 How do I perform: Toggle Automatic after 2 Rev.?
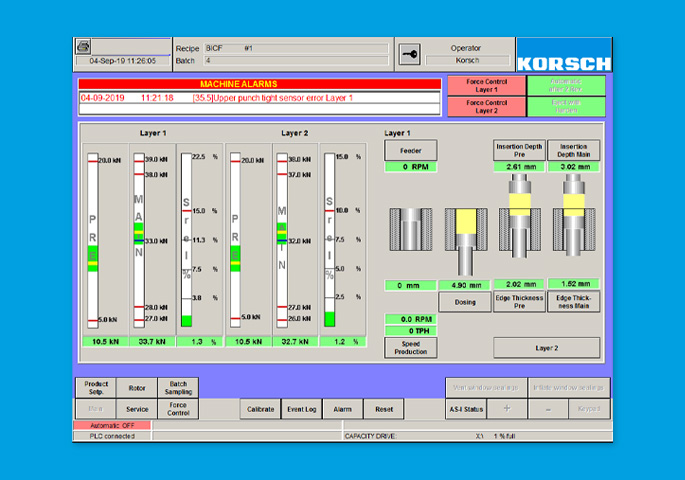(x=566, y=86)
